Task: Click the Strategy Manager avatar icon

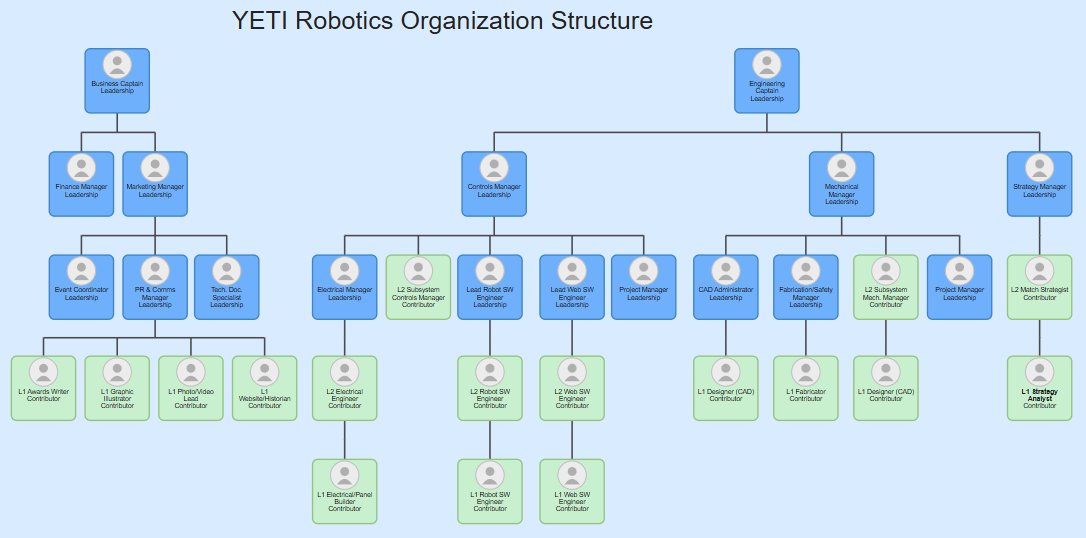Action: tap(1040, 168)
